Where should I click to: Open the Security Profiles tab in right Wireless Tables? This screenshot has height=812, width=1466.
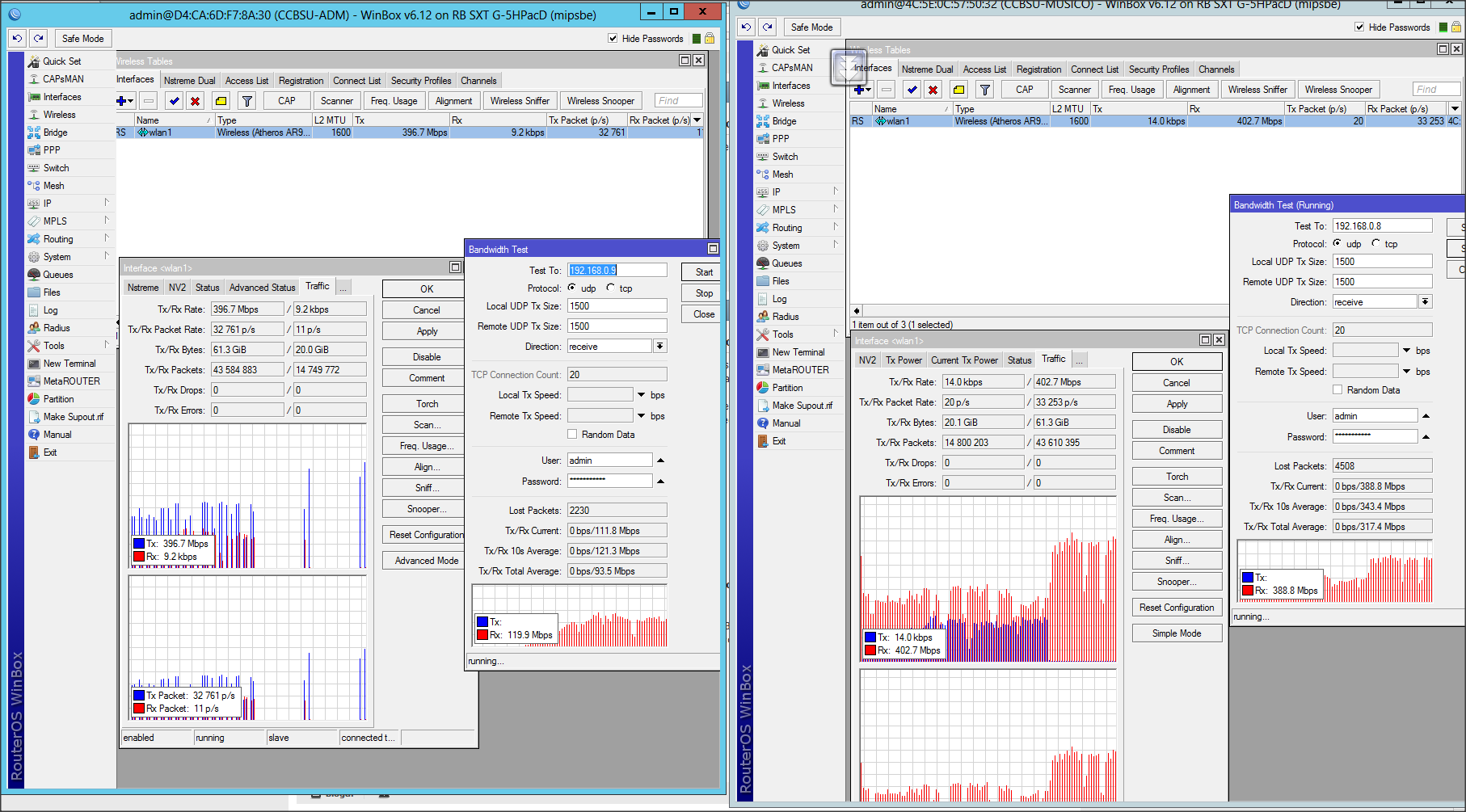point(1158,69)
